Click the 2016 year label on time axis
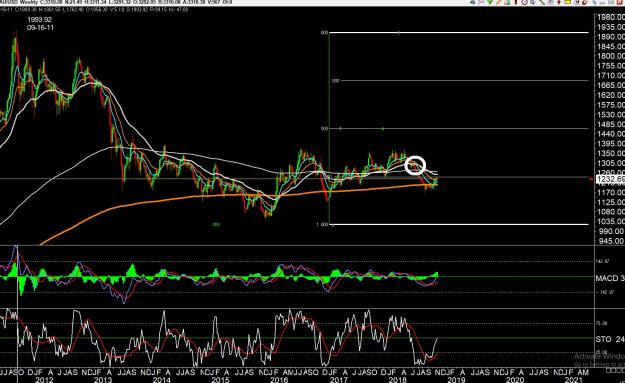Image resolution: width=625 pixels, height=383 pixels. tap(279, 379)
